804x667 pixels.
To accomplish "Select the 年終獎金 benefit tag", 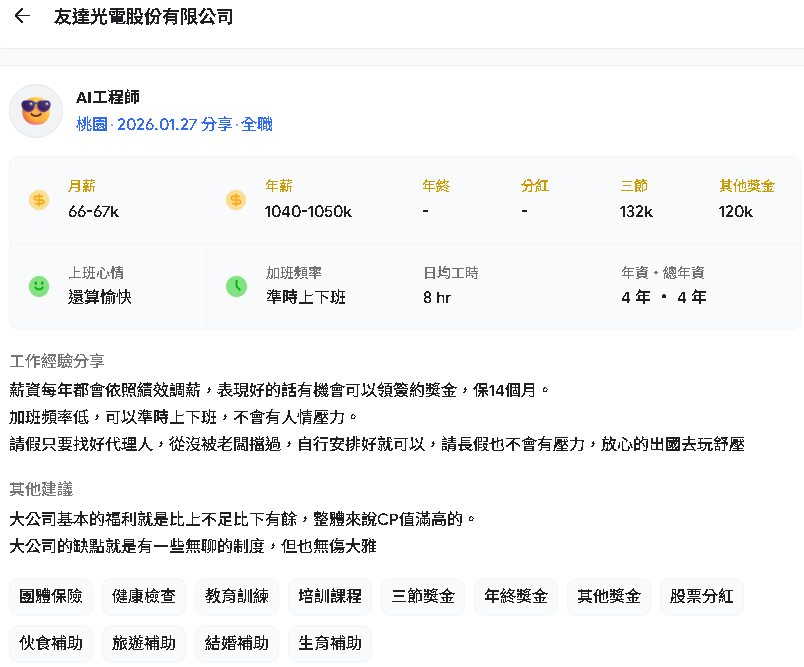I will point(516,596).
